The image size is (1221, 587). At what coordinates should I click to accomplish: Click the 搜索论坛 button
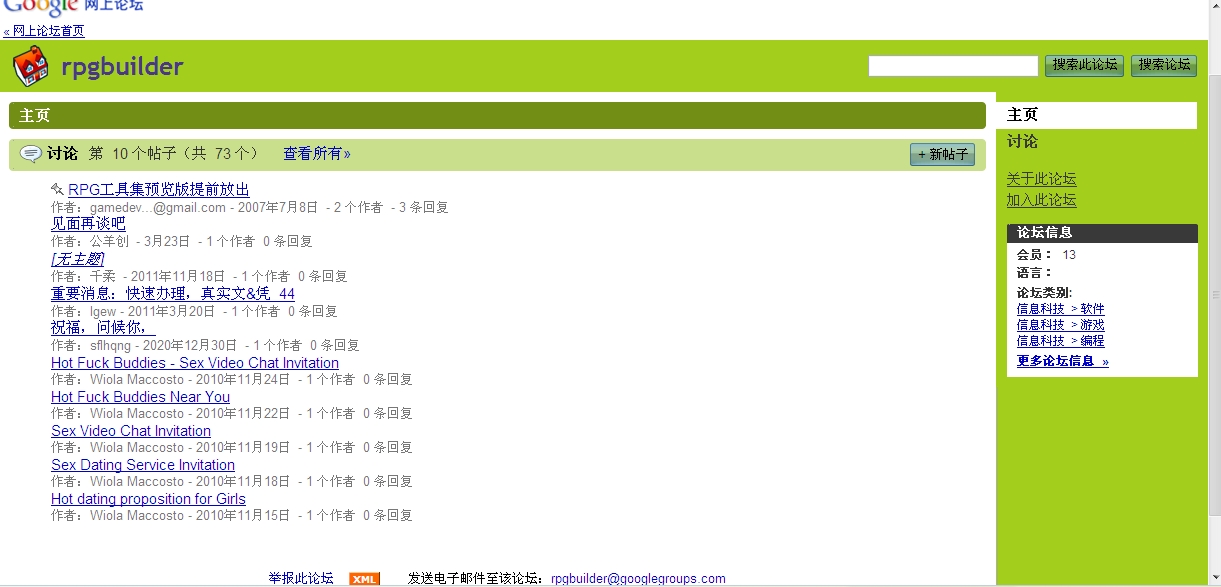(x=1164, y=65)
